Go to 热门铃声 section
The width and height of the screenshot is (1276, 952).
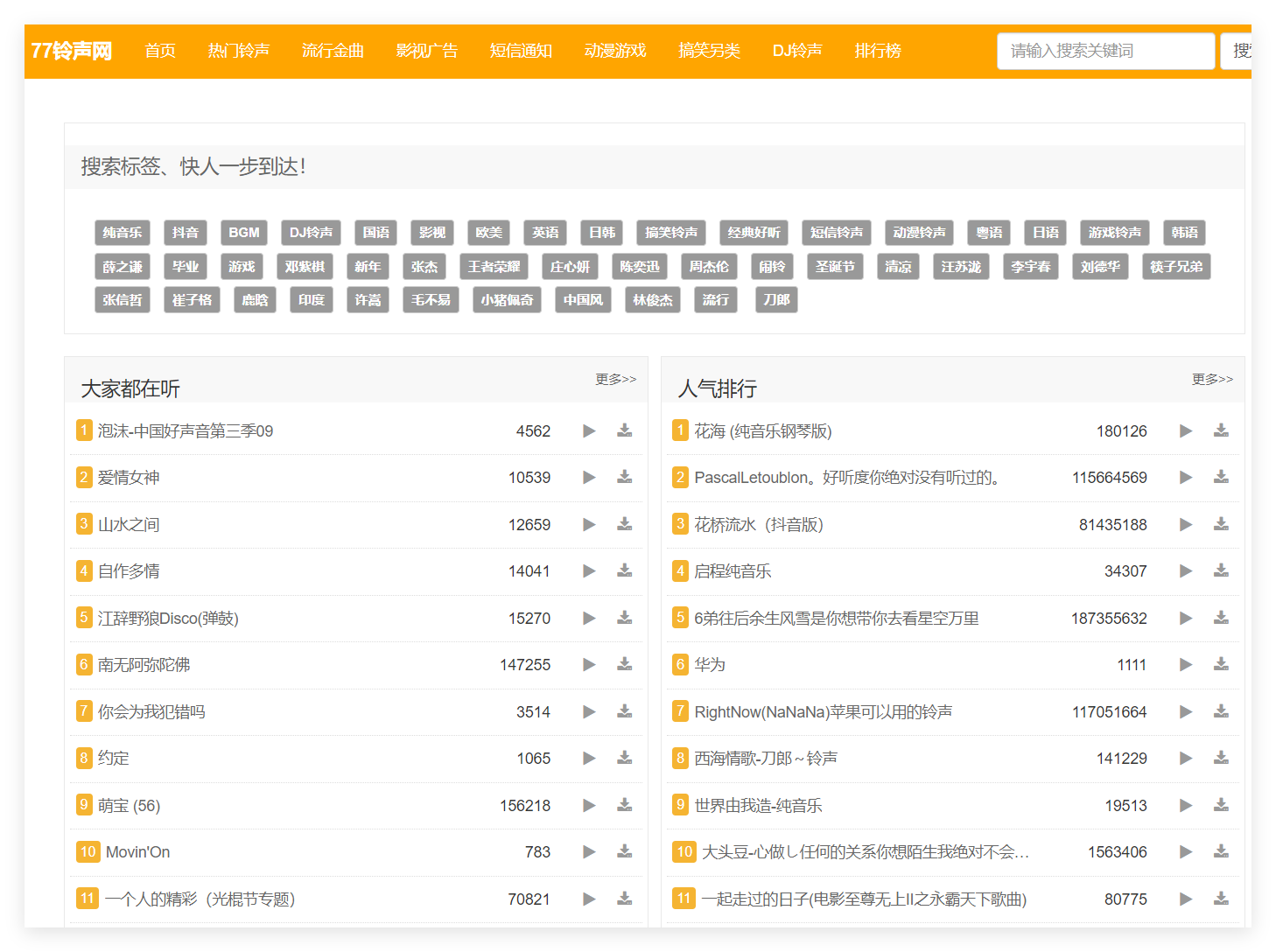pyautogui.click(x=239, y=51)
